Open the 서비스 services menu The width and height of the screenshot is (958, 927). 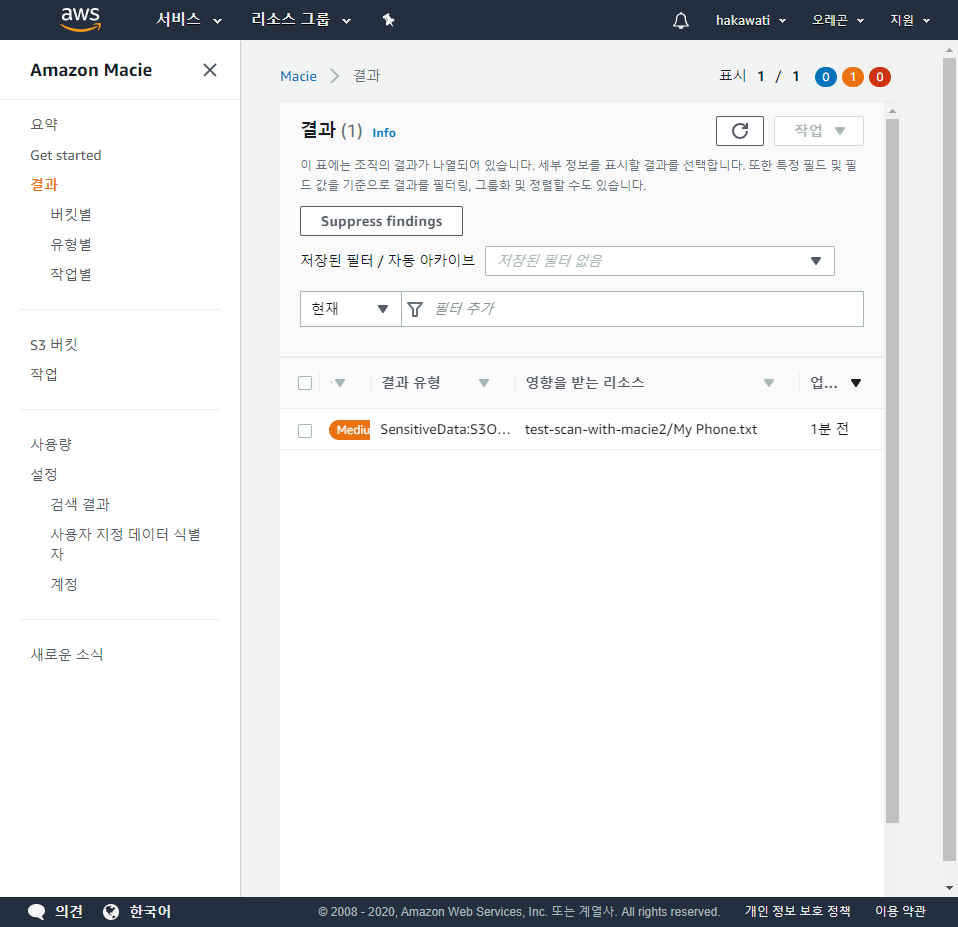pyautogui.click(x=189, y=20)
